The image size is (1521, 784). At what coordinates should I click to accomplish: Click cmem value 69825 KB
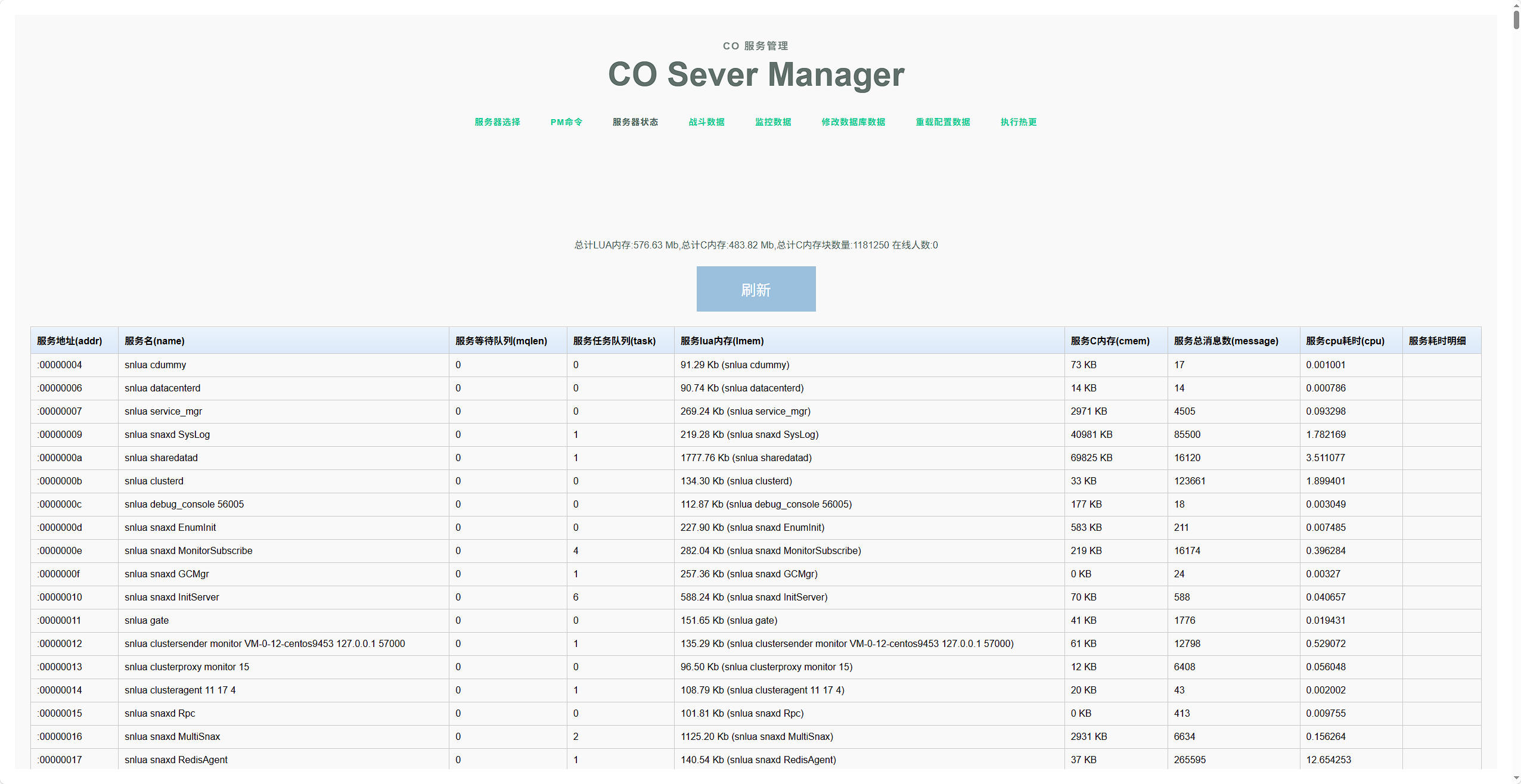click(x=1116, y=458)
